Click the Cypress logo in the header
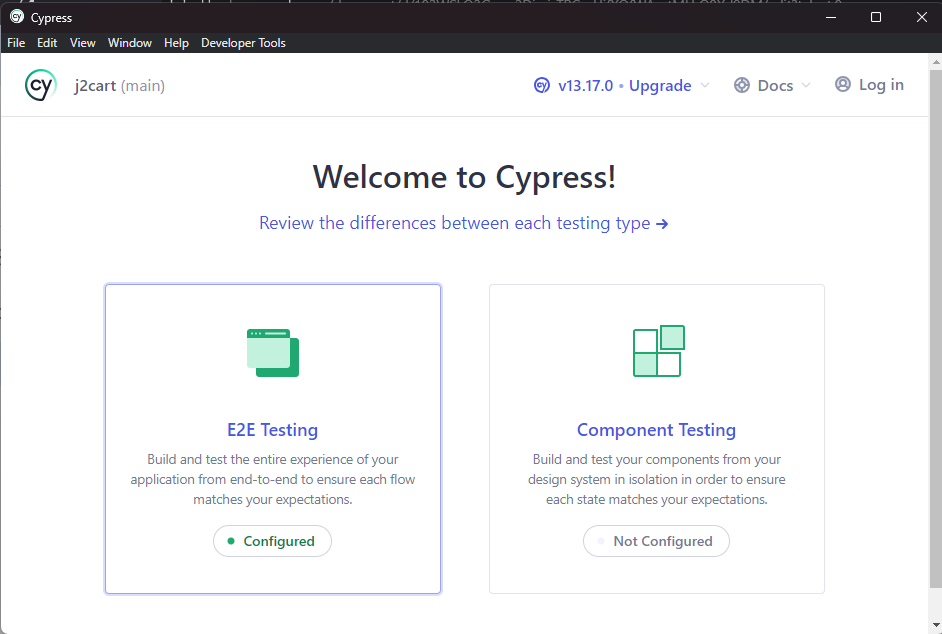Image resolution: width=942 pixels, height=634 pixels. 41,85
